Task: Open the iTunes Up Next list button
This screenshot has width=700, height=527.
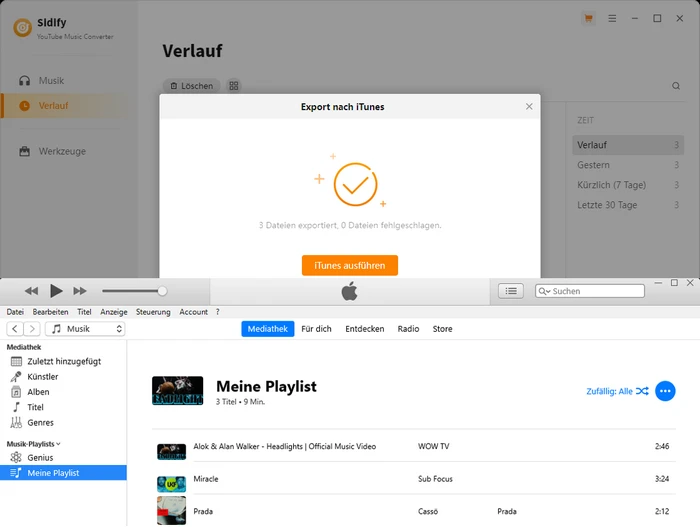Action: click(511, 291)
